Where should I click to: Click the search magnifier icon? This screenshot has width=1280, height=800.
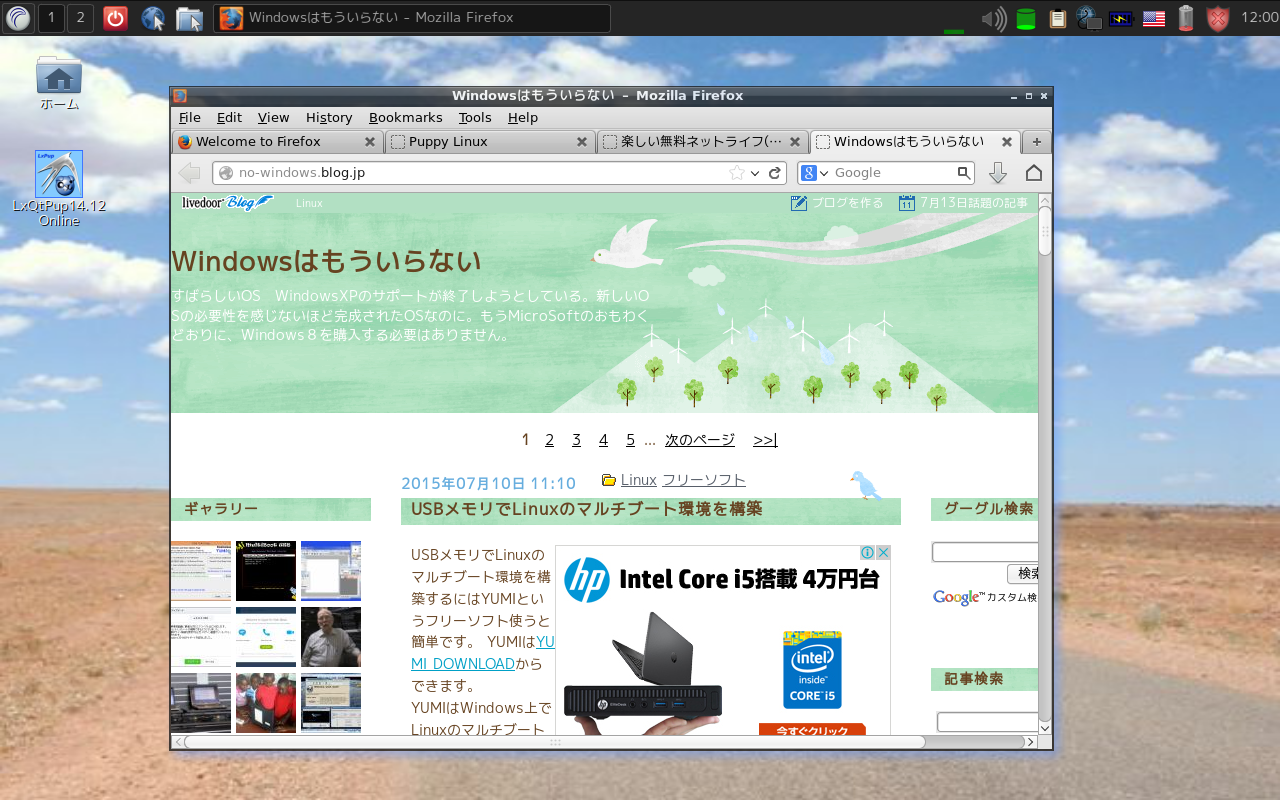964,173
